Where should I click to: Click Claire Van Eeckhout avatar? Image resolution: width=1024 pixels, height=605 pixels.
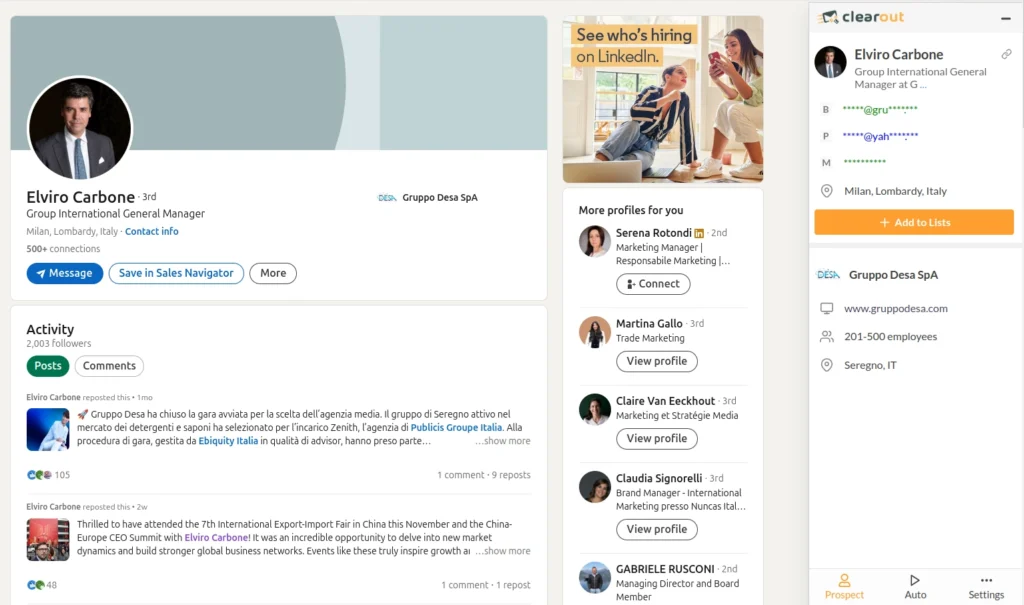click(x=594, y=409)
